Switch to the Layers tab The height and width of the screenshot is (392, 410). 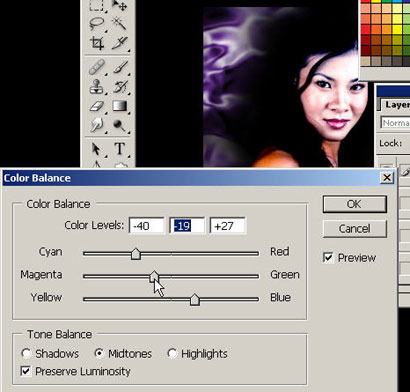click(397, 105)
